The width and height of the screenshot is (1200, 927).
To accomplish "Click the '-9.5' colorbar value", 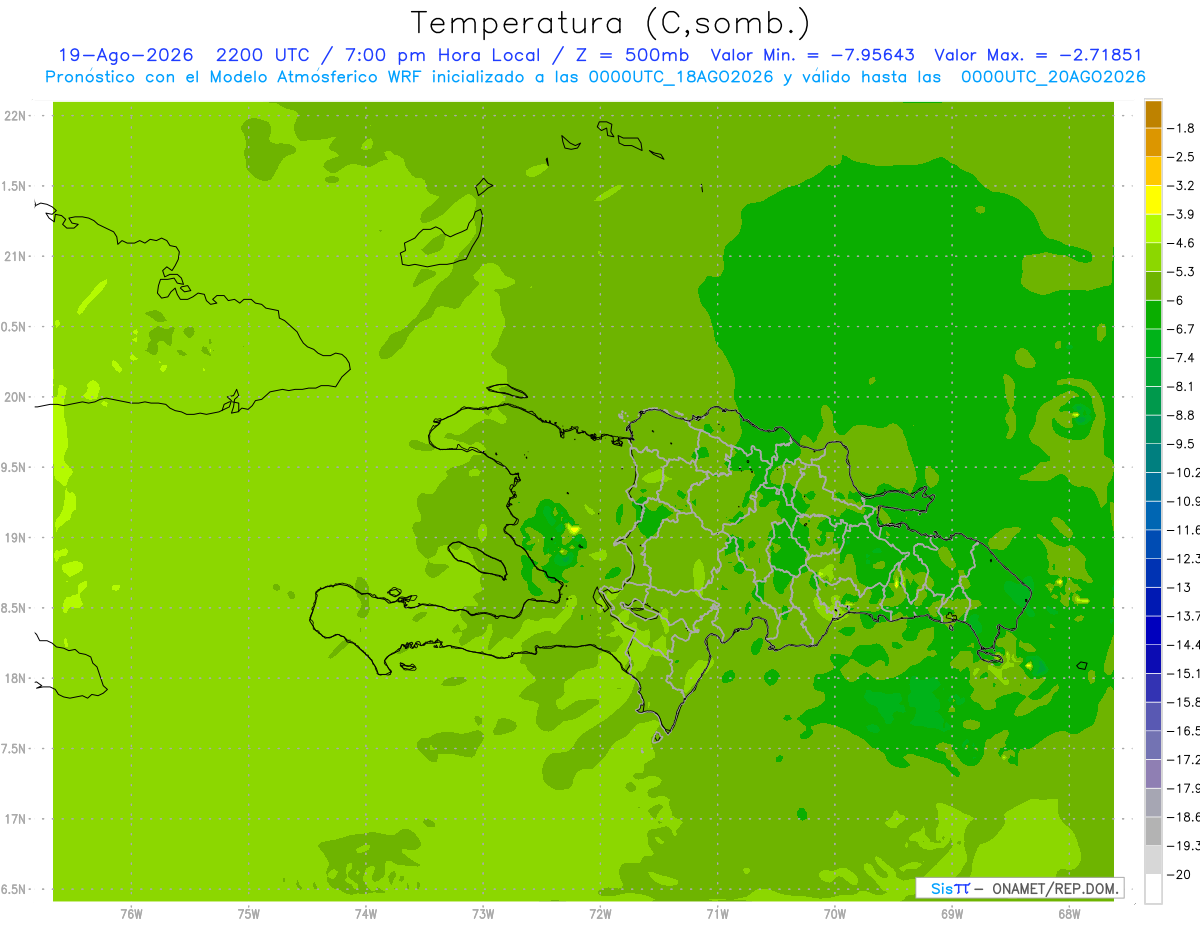I will (1181, 443).
